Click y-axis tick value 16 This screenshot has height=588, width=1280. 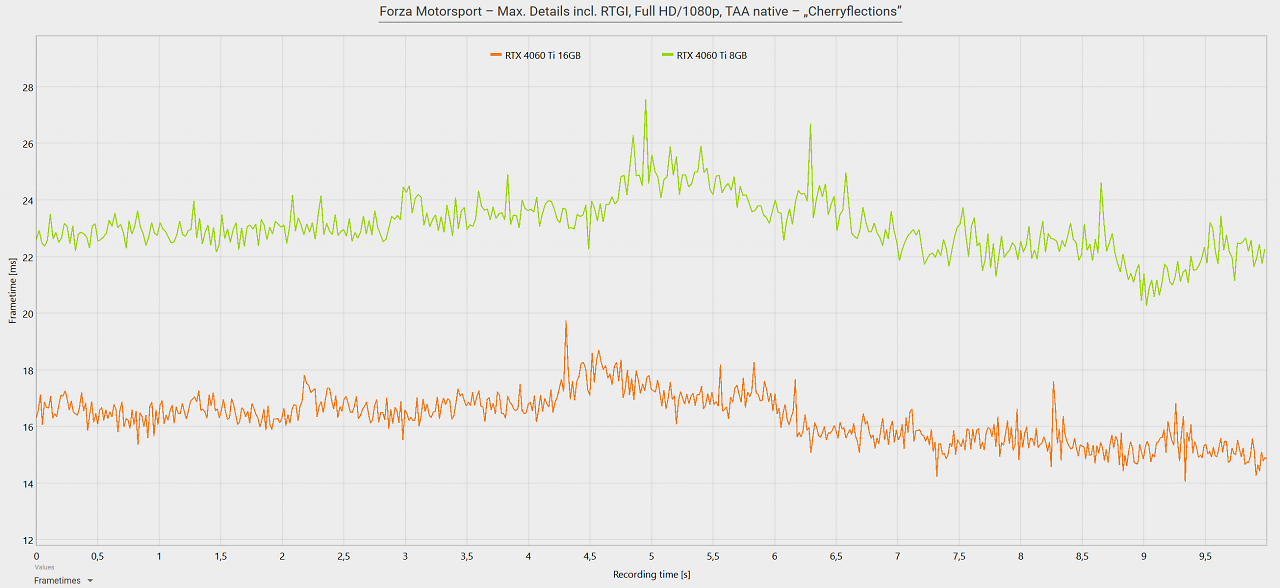click(x=28, y=428)
